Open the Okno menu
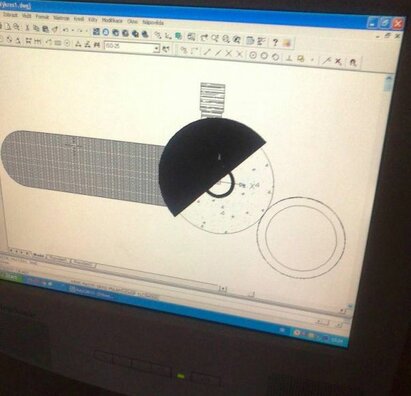This screenshot has width=411, height=396. point(132,21)
